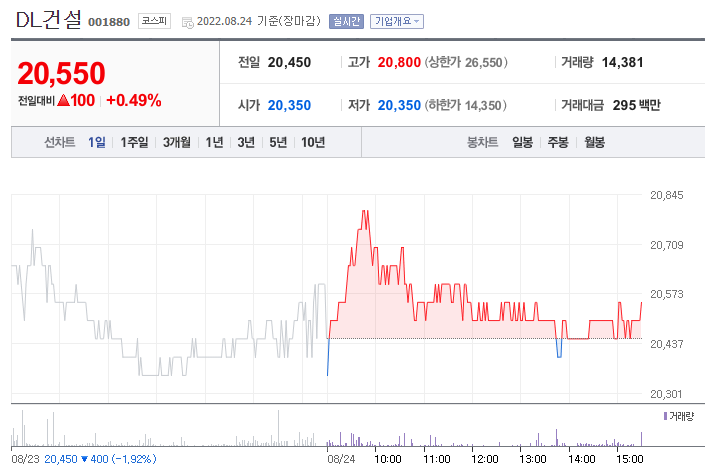Select the 10년 line chart period
This screenshot has width=705, height=475.
click(x=313, y=142)
